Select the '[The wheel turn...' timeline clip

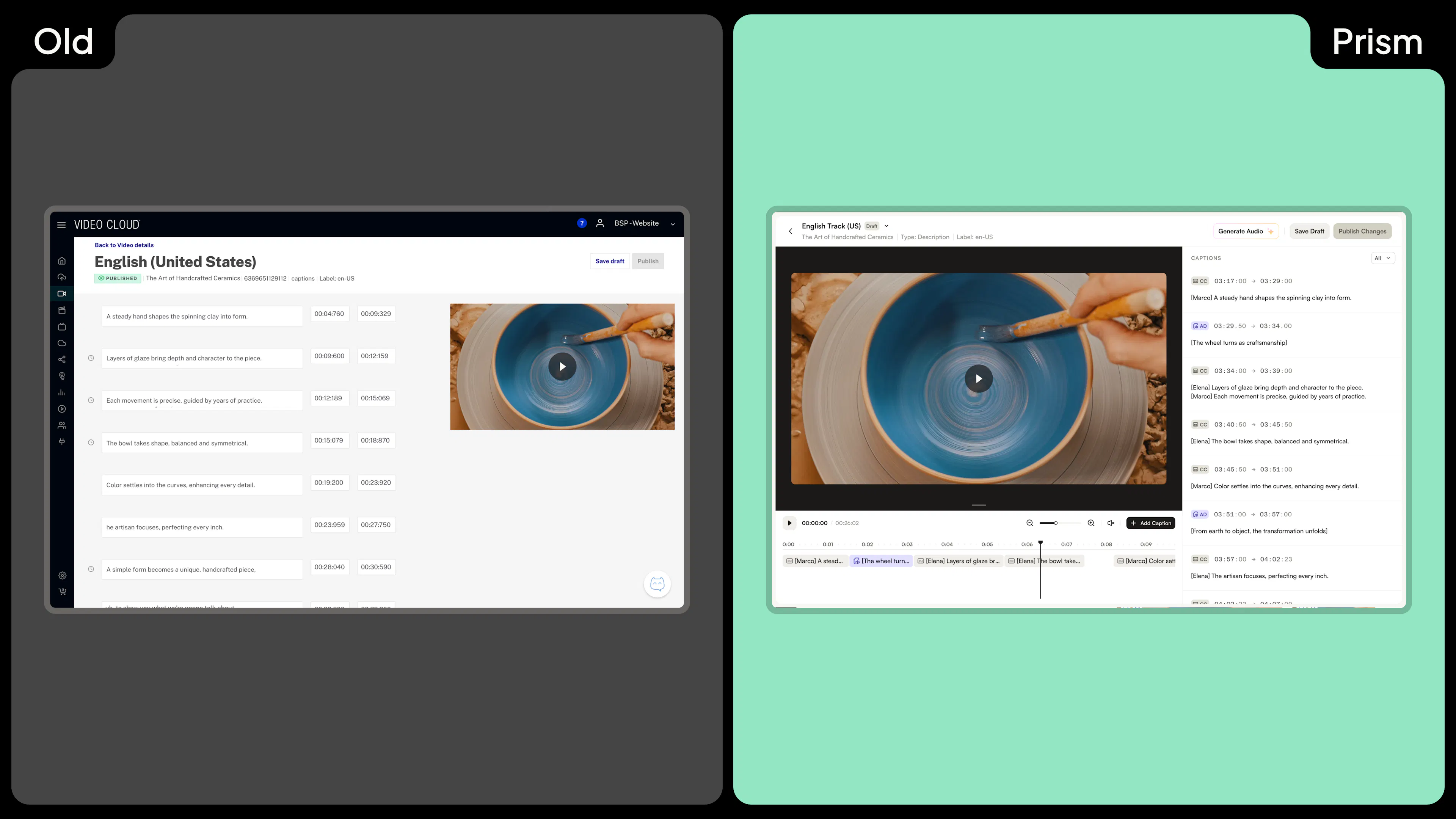coord(881,561)
